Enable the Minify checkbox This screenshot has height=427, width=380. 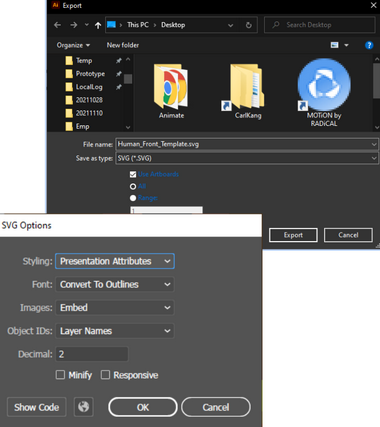click(x=60, y=375)
